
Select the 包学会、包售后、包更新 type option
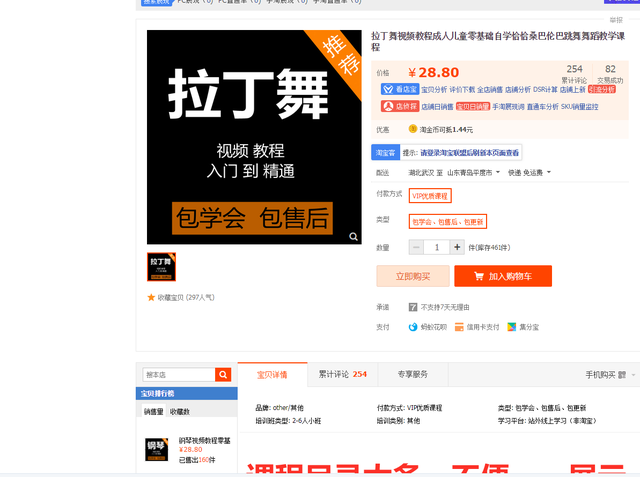coord(448,222)
